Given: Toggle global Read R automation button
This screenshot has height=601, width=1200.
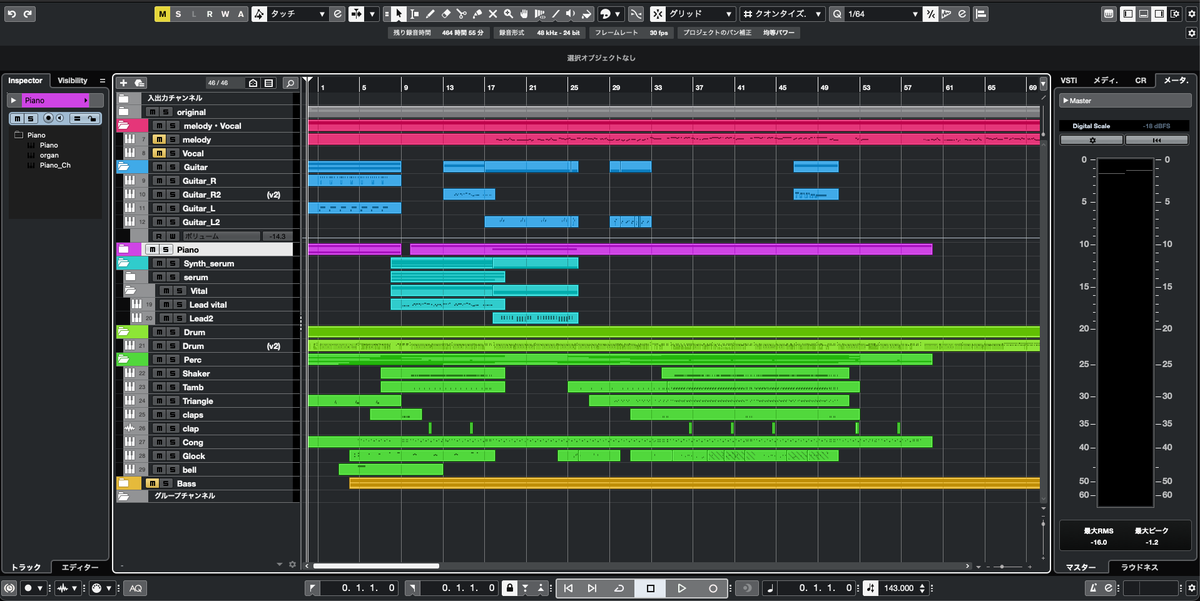Looking at the screenshot, I should pyautogui.click(x=209, y=14).
